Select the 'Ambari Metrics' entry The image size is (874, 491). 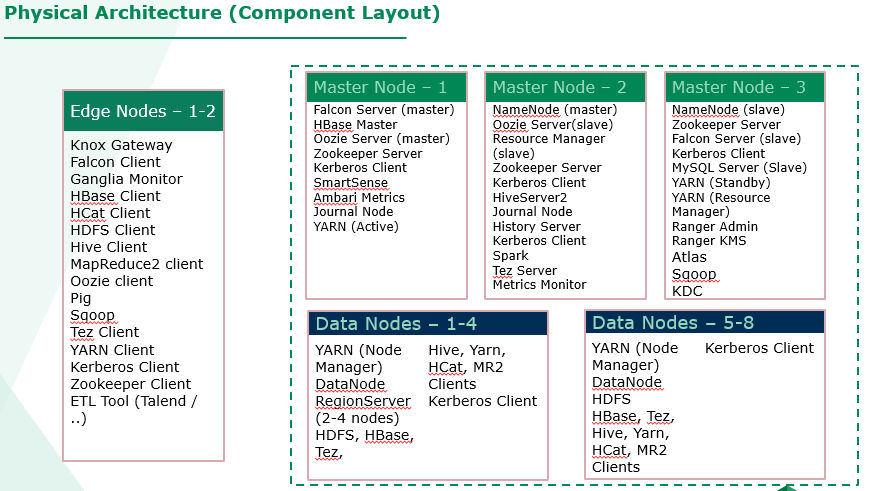(x=359, y=198)
